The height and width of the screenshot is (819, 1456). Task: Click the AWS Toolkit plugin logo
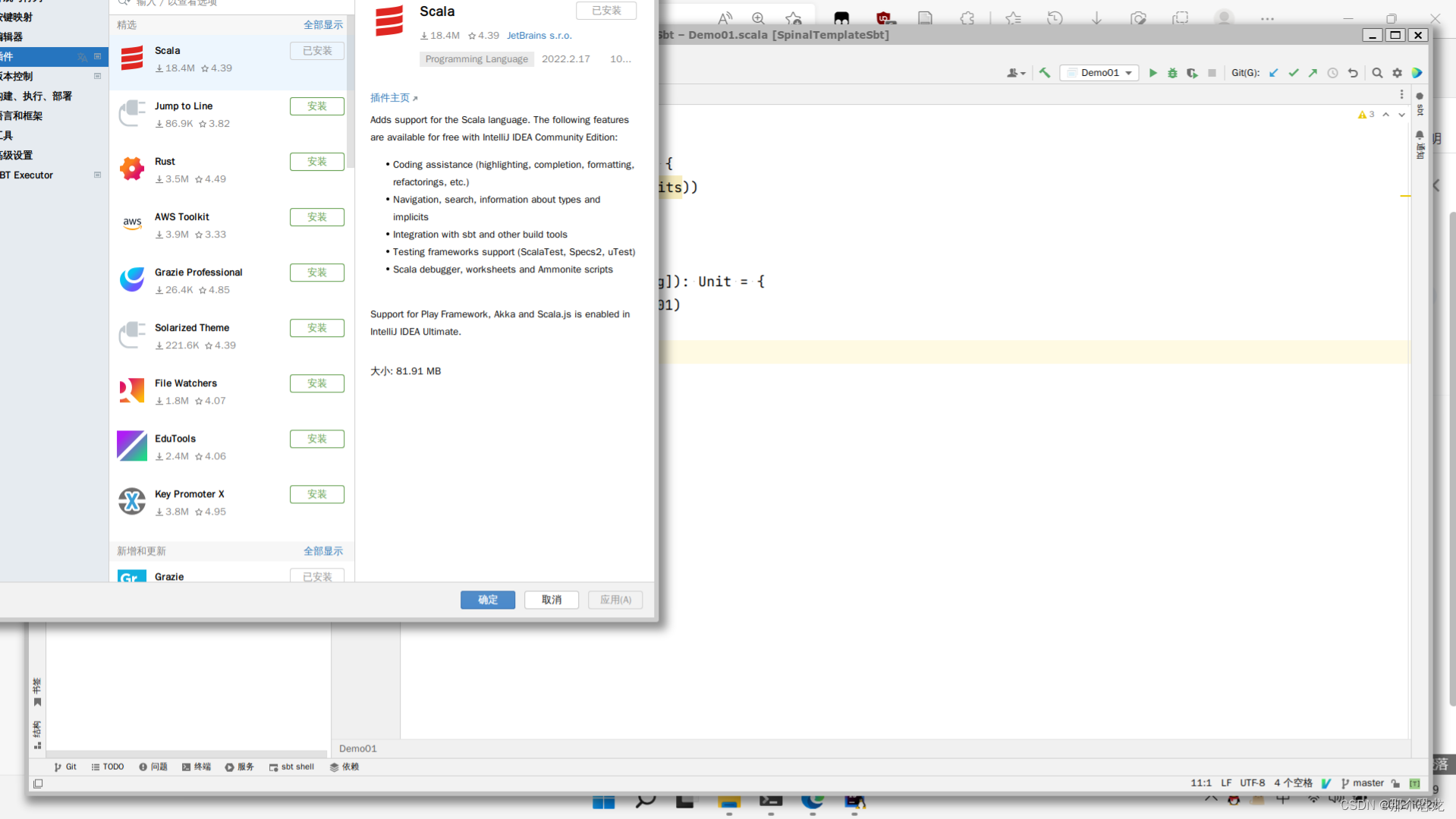[x=132, y=224]
